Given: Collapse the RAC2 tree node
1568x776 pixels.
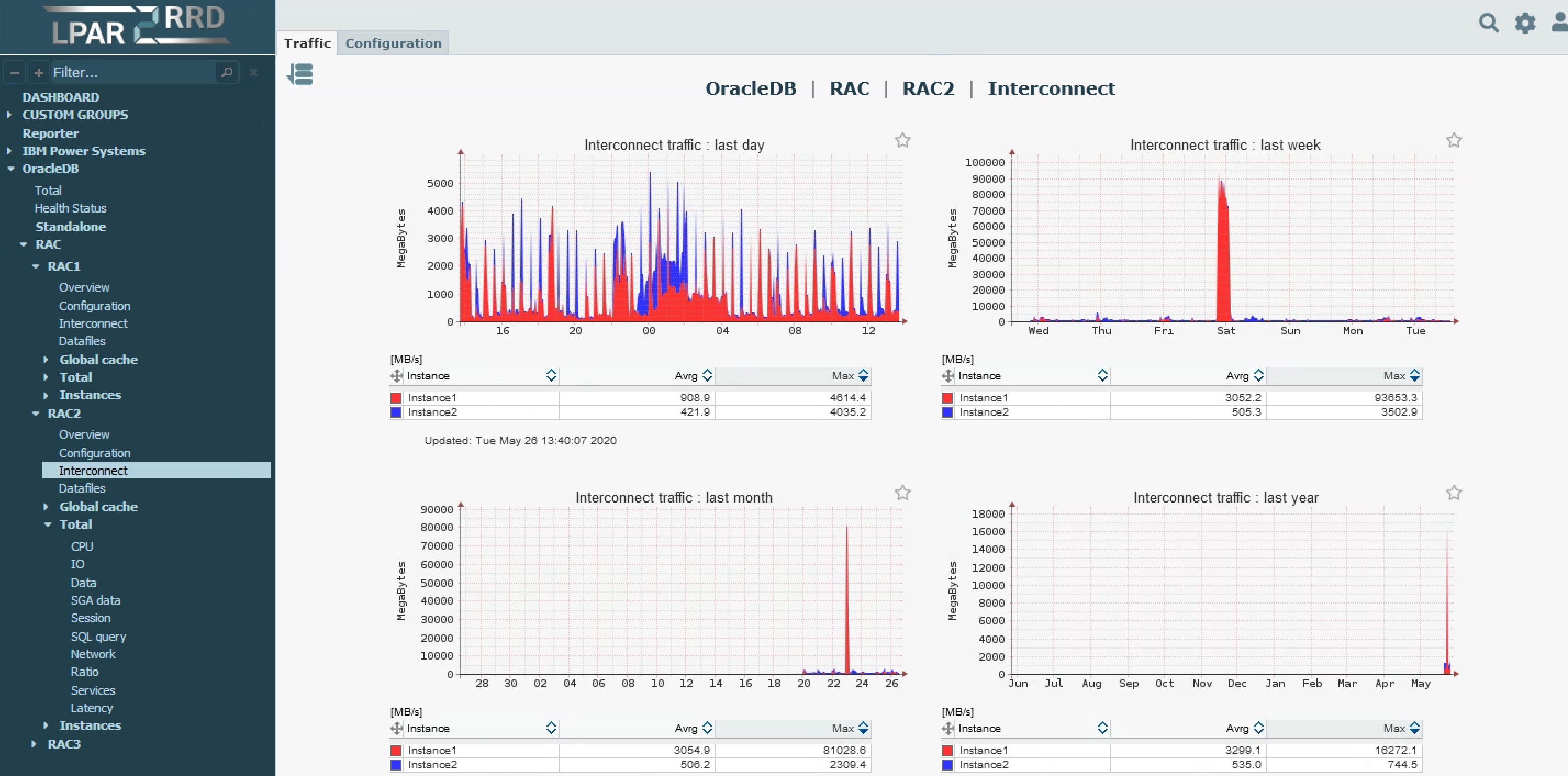Looking at the screenshot, I should point(35,413).
